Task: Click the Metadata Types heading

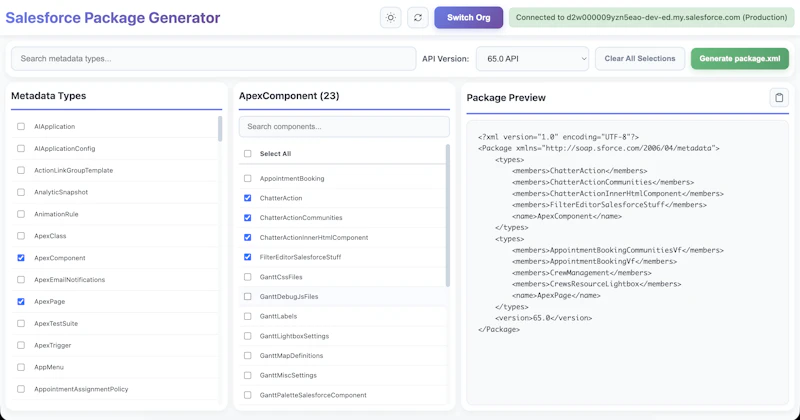Action: tap(48, 96)
